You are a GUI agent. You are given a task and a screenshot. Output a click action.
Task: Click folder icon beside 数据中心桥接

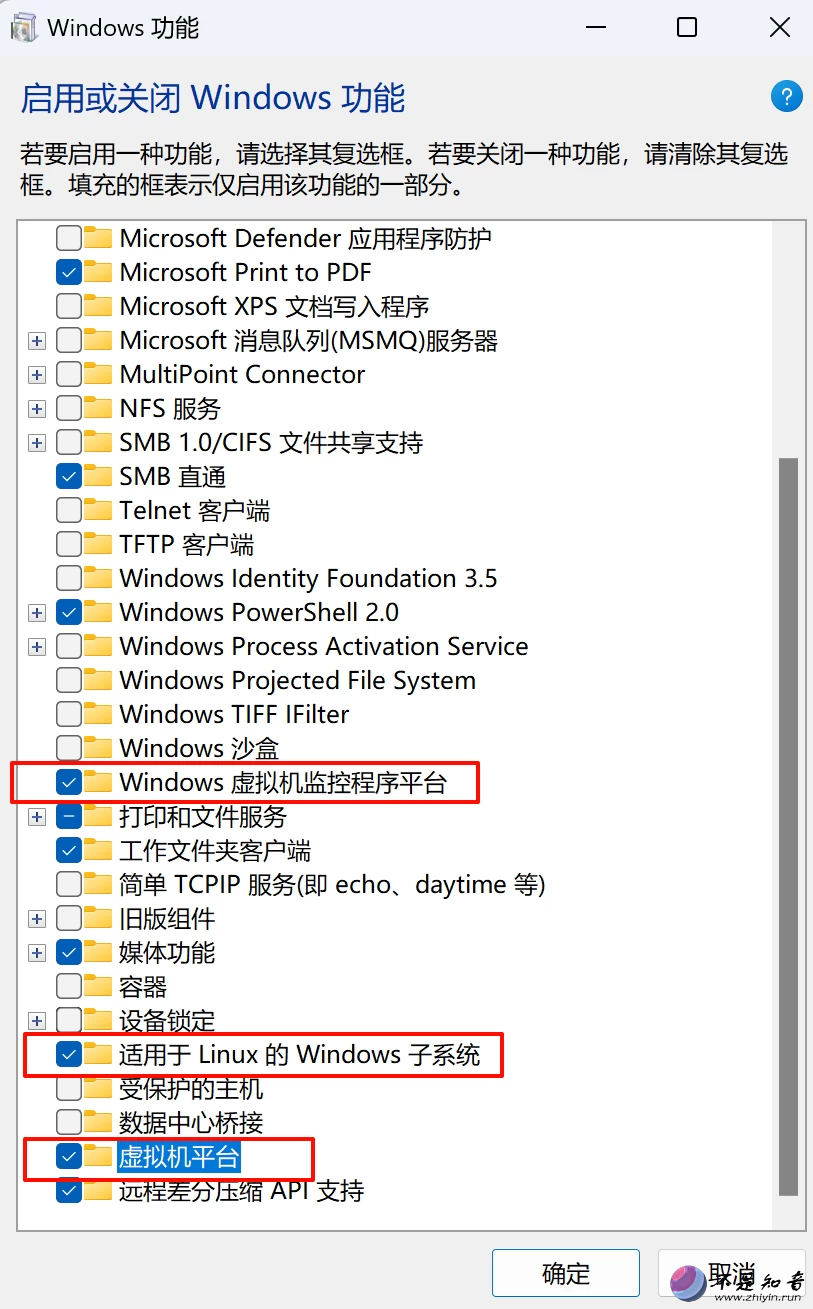[x=98, y=1122]
